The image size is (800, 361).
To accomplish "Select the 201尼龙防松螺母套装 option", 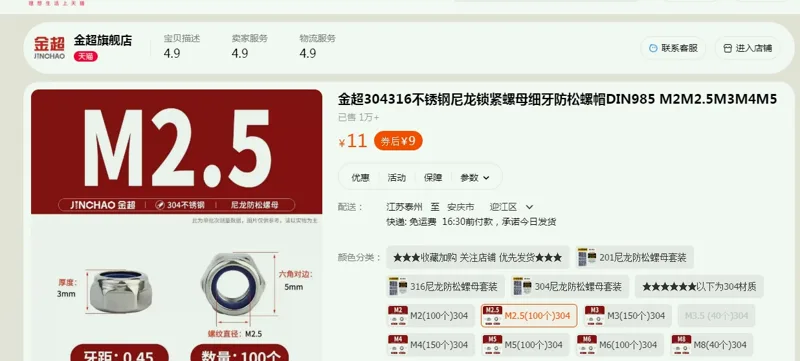I will click(634, 257).
